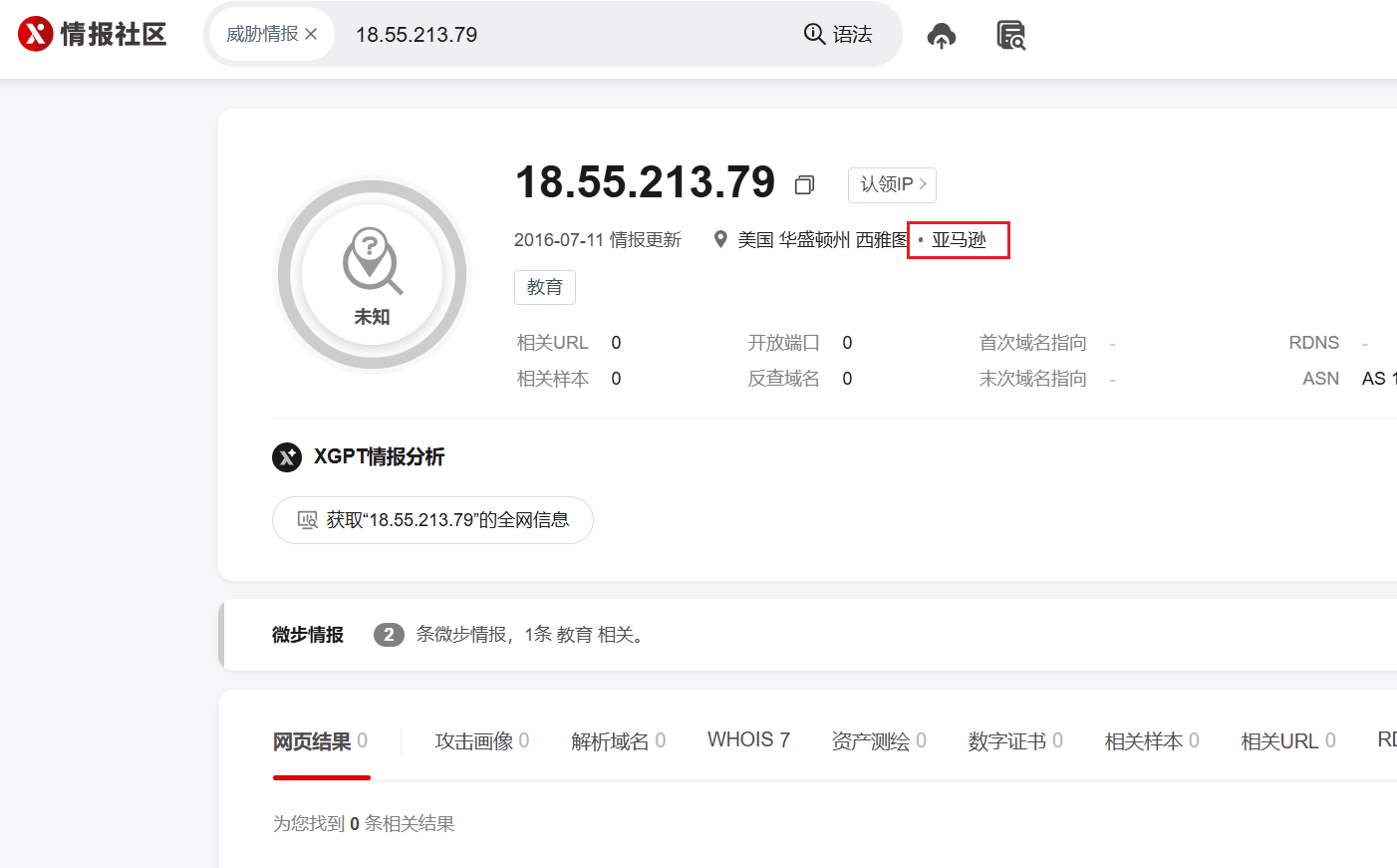
Task: Open the 语法 search syntax help
Action: pos(838,34)
